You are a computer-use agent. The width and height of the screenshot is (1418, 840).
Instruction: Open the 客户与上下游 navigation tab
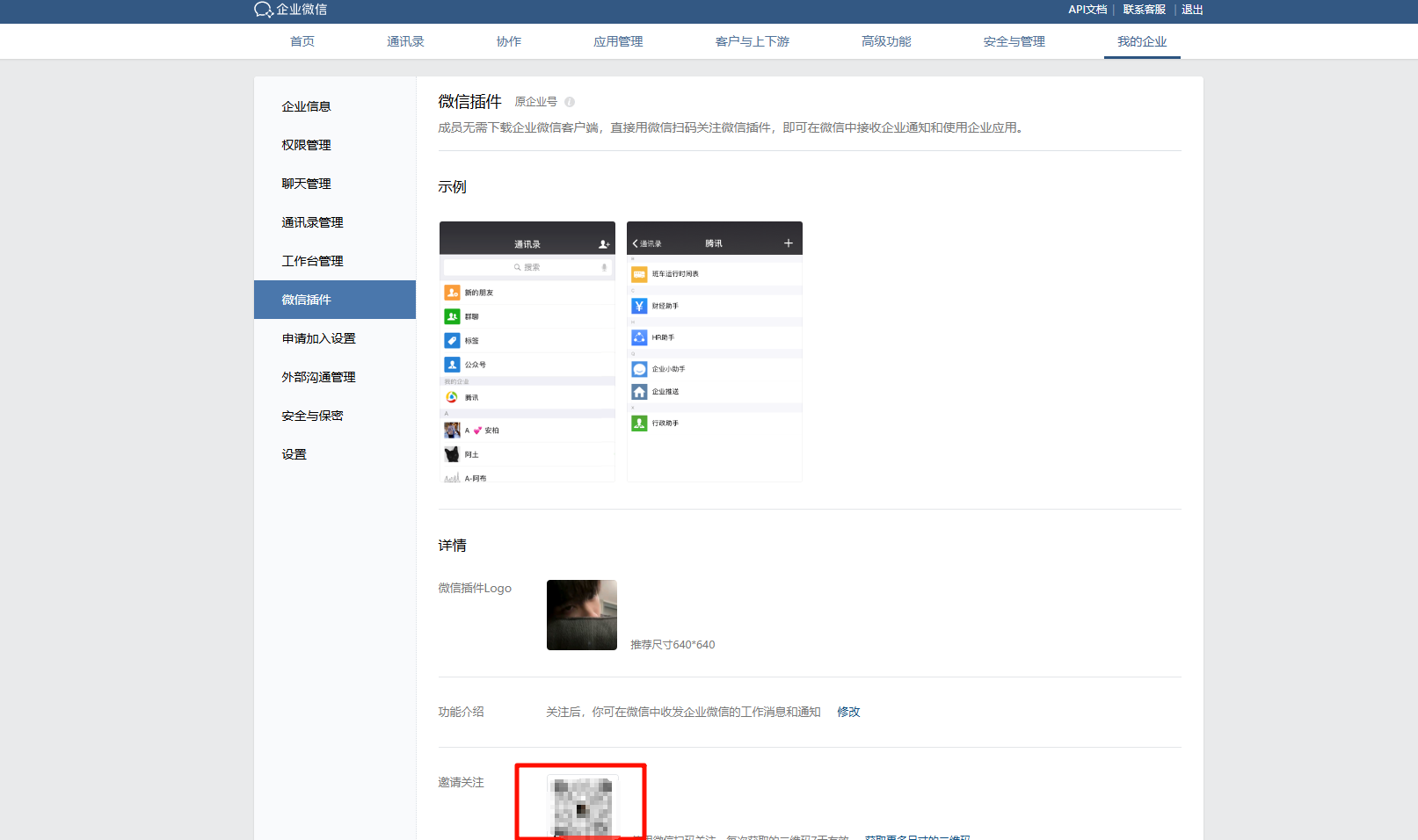pos(752,41)
